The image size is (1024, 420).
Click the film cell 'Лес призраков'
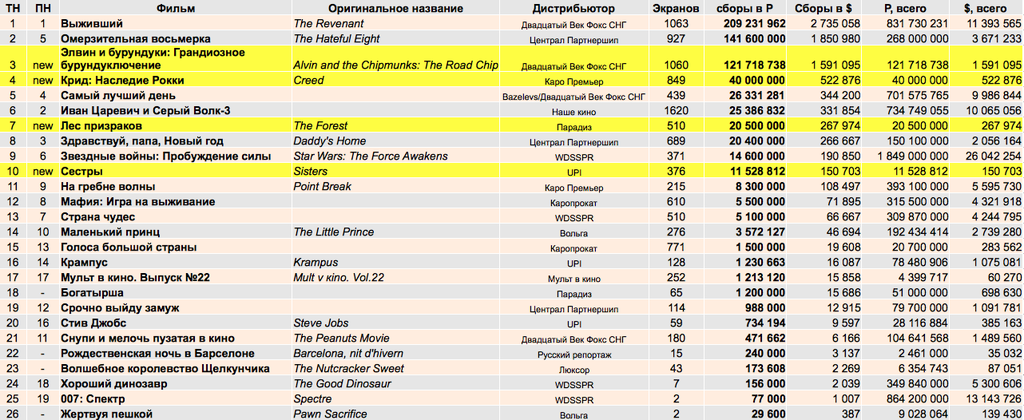[101, 125]
